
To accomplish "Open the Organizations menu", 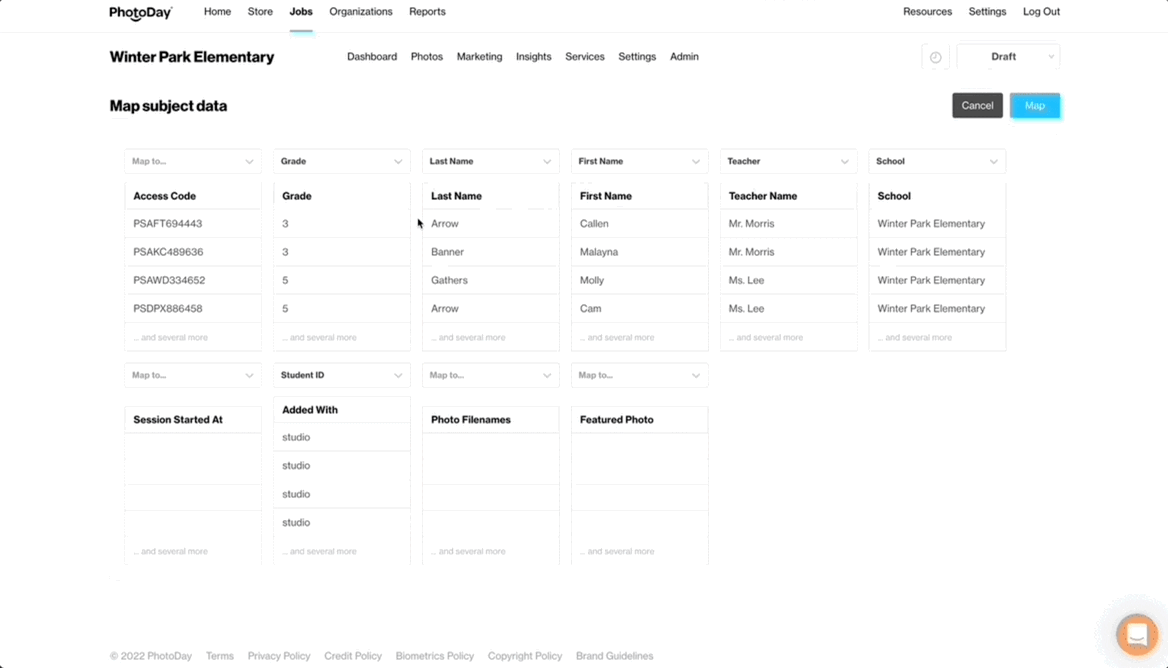I will pyautogui.click(x=360, y=12).
